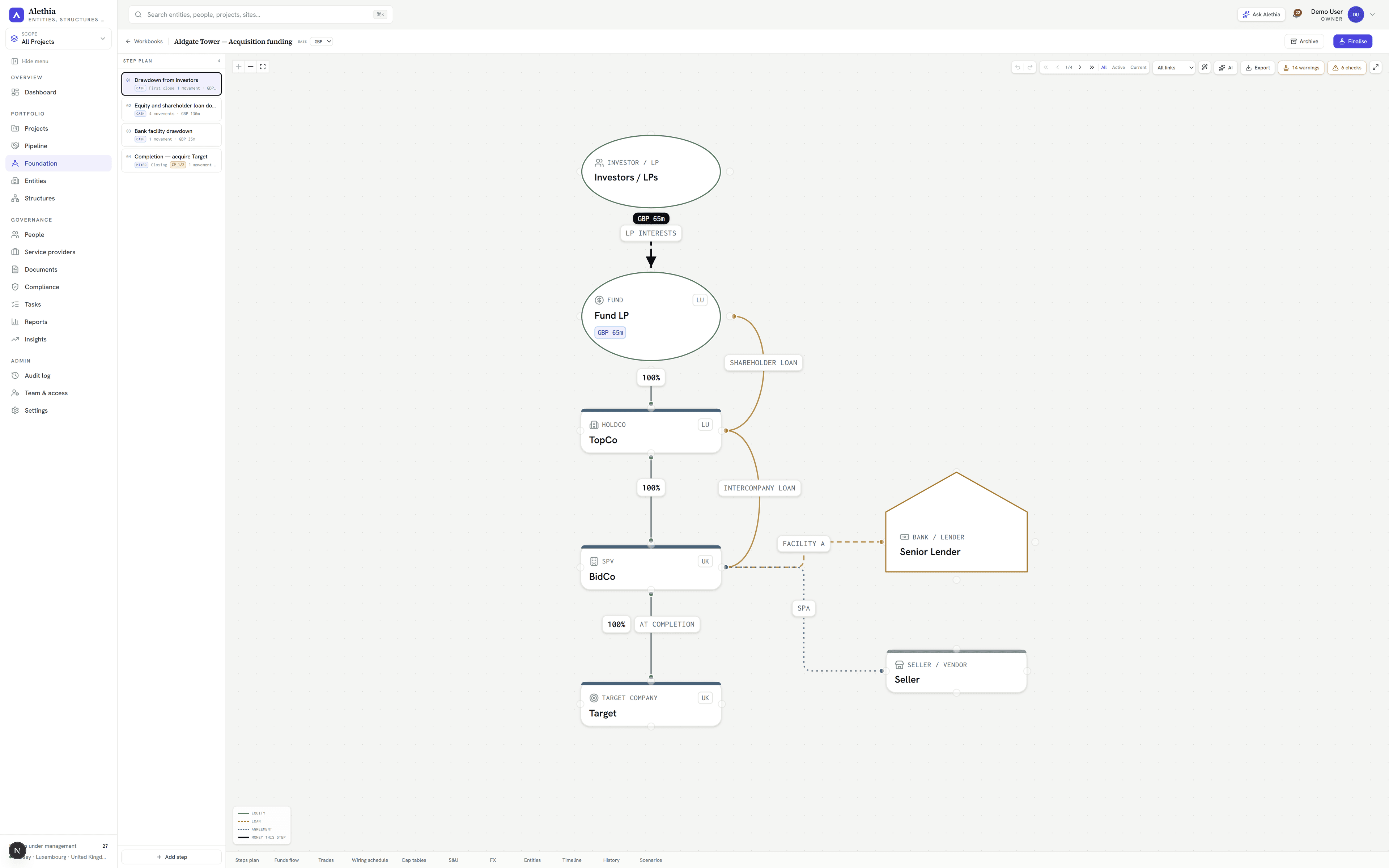
Task: Advance to the next step
Action: pos(1080,67)
